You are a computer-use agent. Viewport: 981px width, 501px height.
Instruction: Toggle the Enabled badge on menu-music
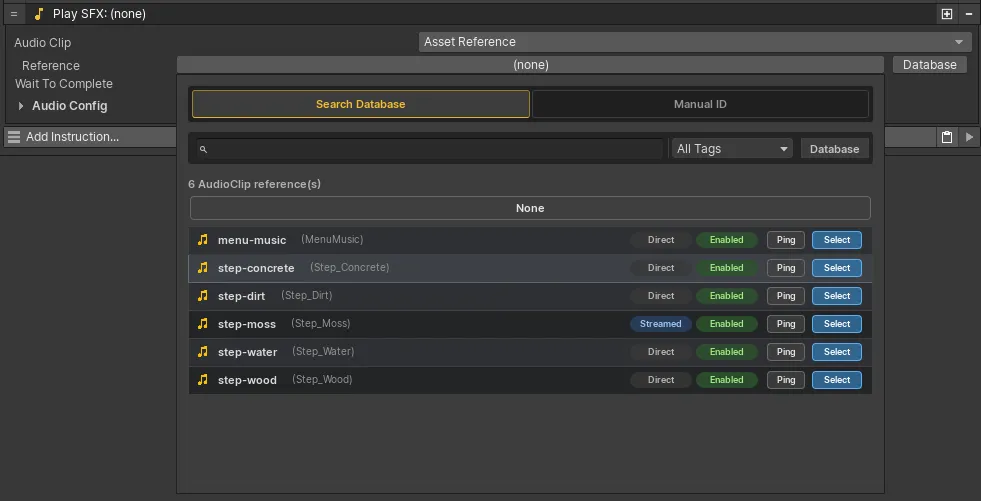[726, 240]
